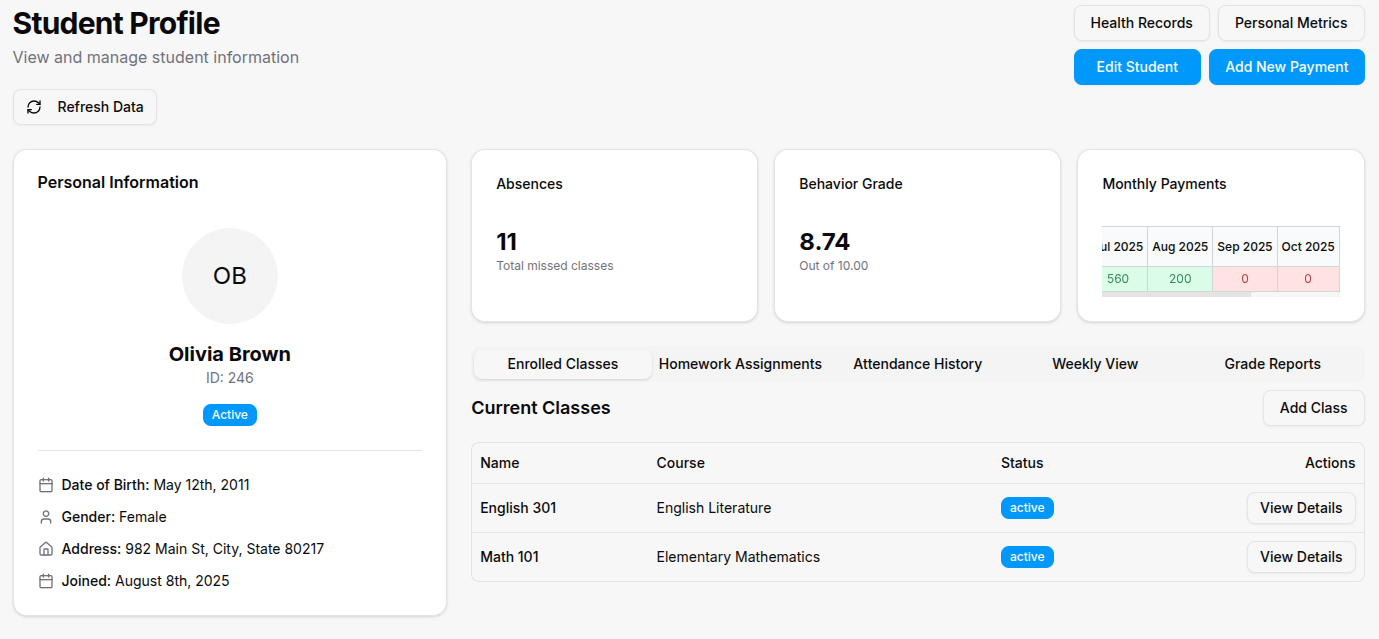Click the Monthly Payments horizontal scrollbar

tap(1176, 295)
